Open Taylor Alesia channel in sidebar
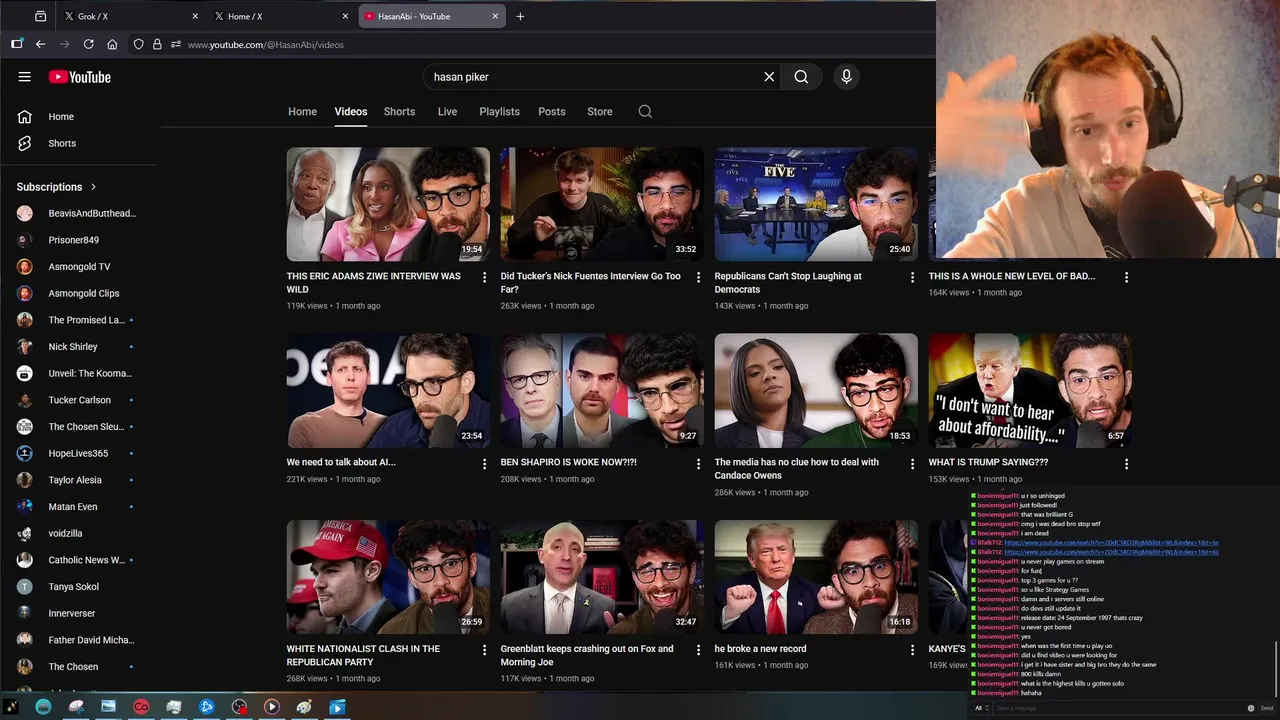This screenshot has height=720, width=1280. tap(75, 480)
